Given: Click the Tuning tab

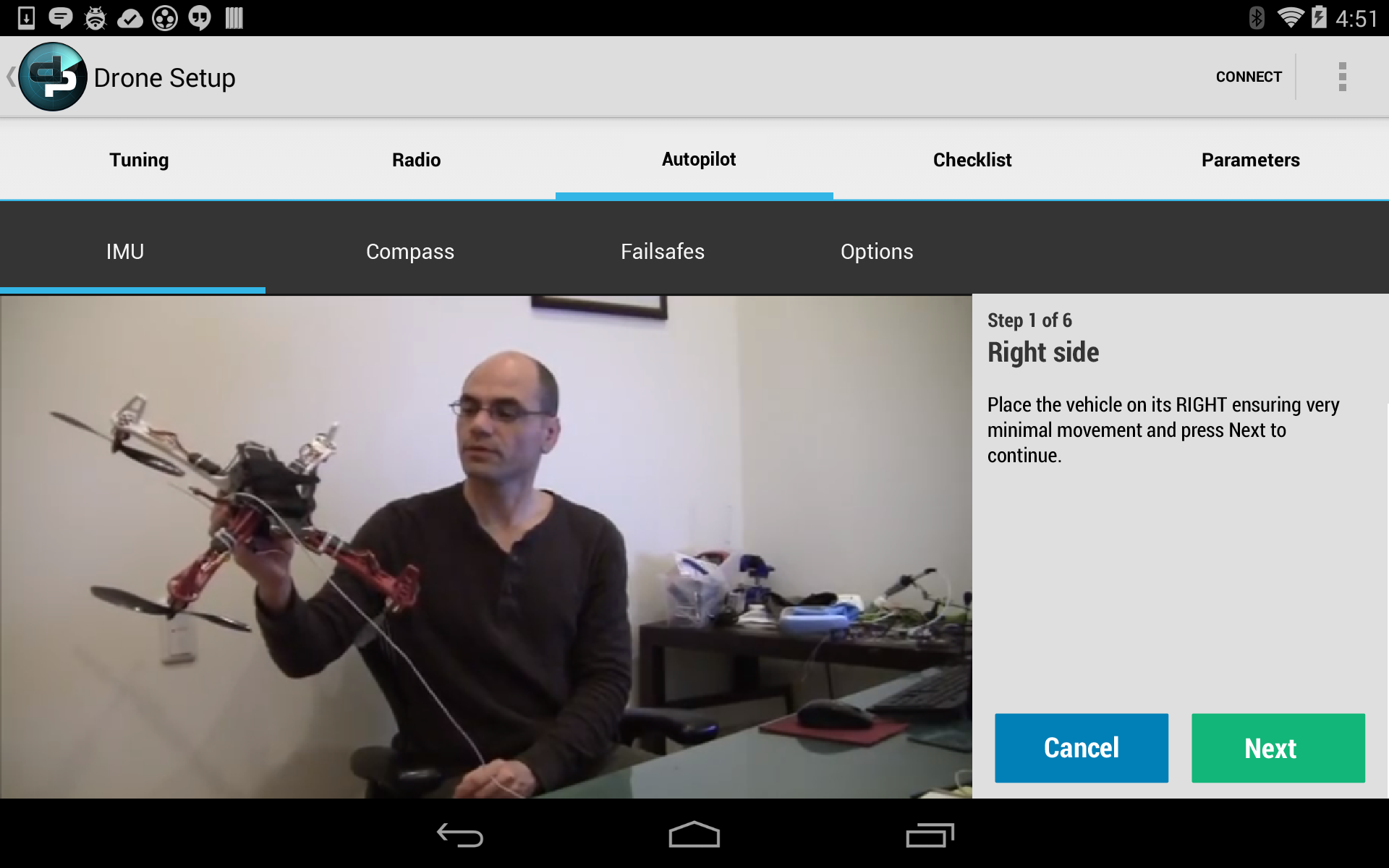Looking at the screenshot, I should click(x=138, y=159).
